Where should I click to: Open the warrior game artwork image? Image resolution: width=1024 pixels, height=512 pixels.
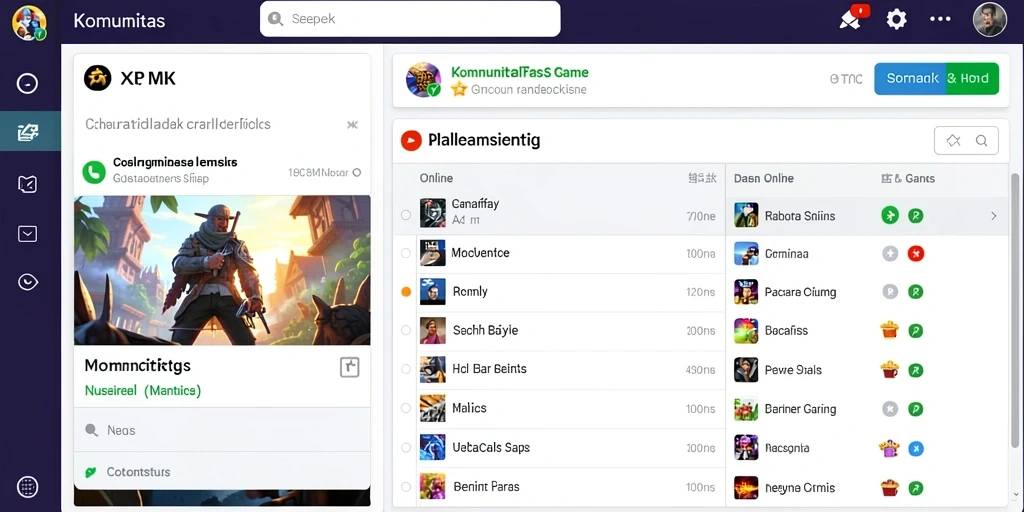pyautogui.click(x=222, y=270)
